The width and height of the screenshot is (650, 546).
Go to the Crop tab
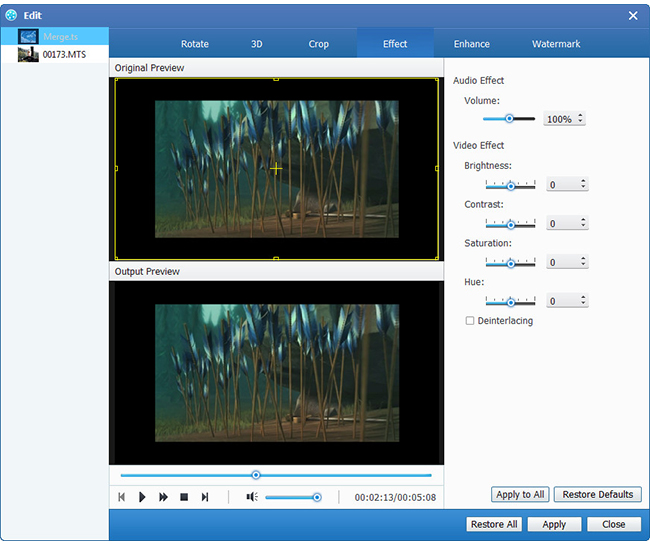coord(318,44)
